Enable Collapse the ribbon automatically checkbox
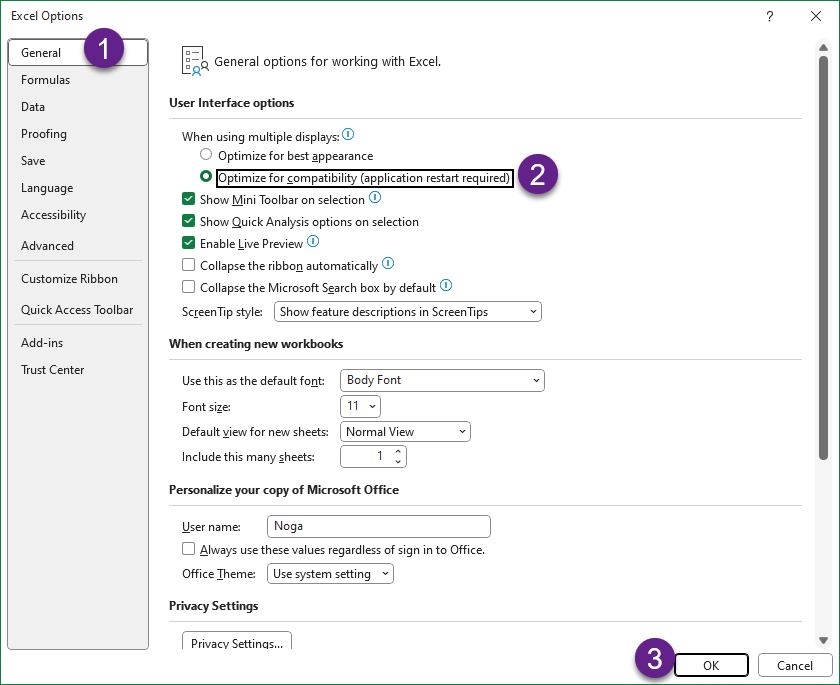 point(188,266)
